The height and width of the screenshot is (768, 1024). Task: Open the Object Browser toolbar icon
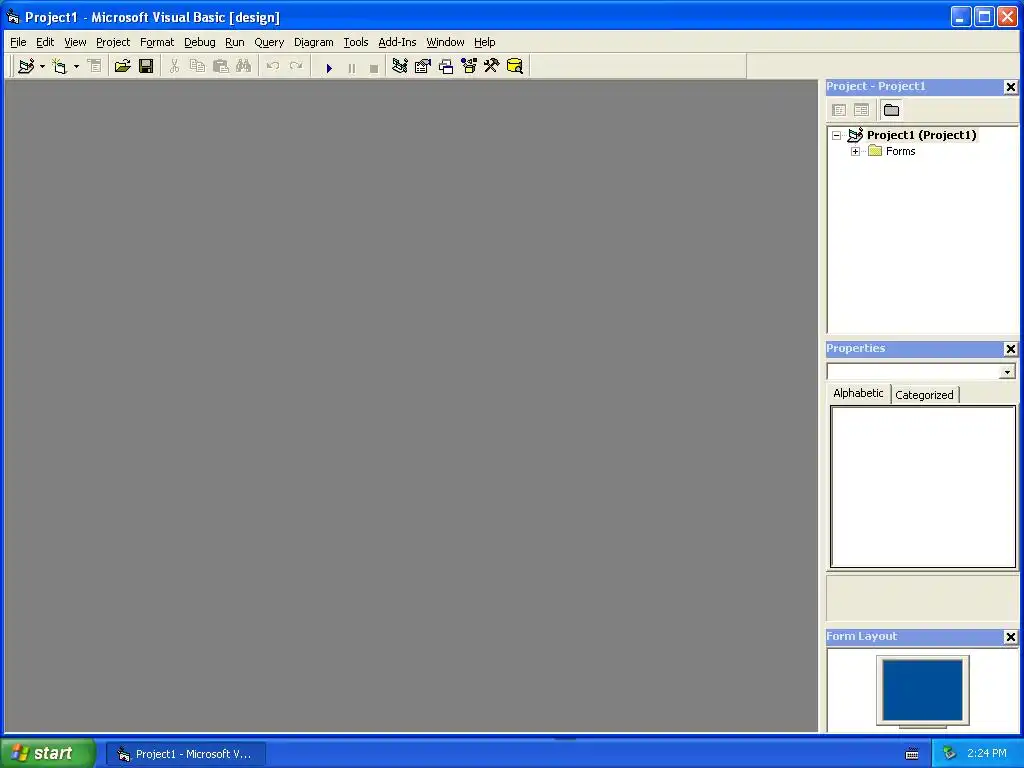pos(469,66)
